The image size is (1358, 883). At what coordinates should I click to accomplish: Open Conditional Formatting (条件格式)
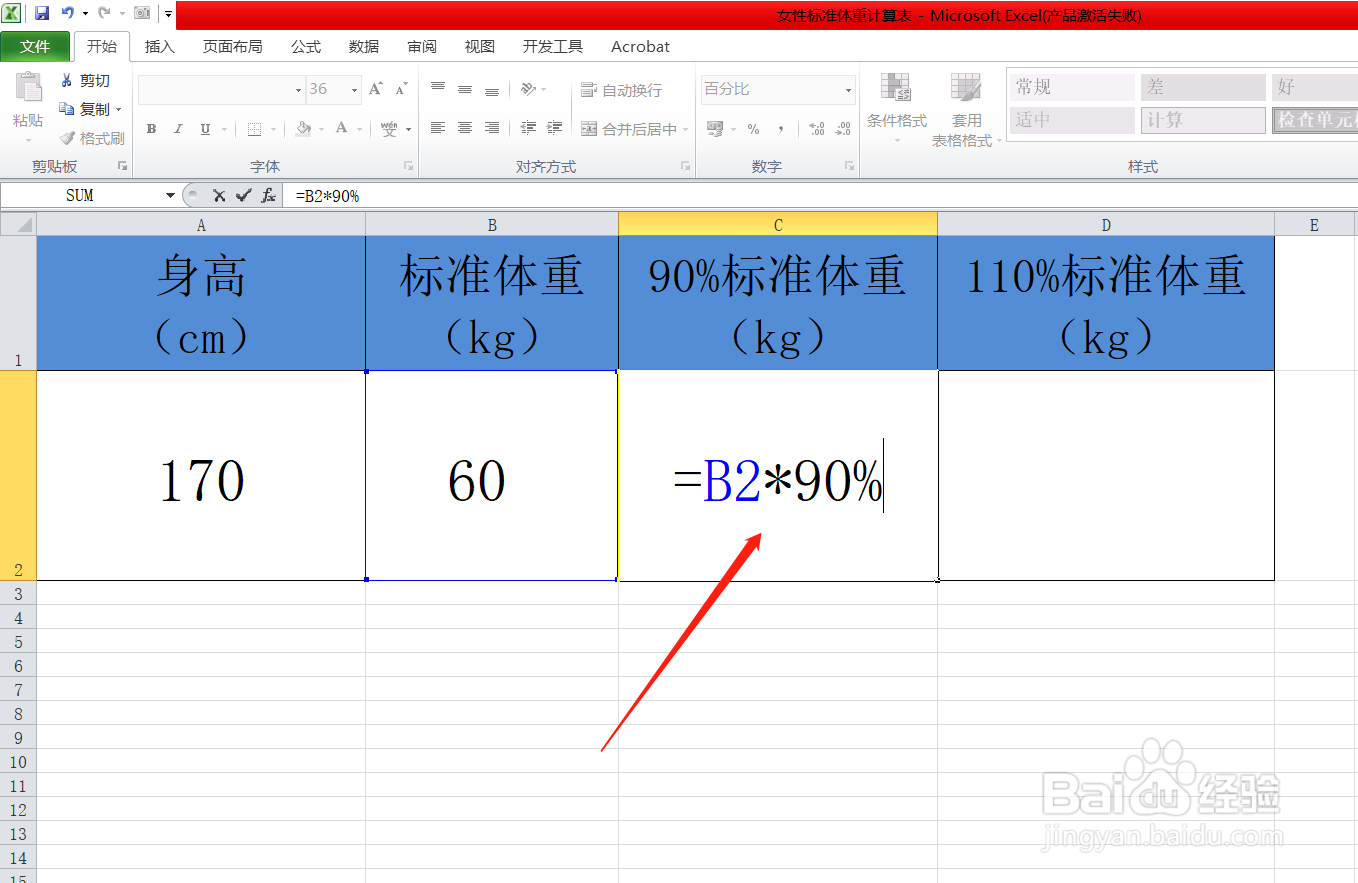point(896,109)
